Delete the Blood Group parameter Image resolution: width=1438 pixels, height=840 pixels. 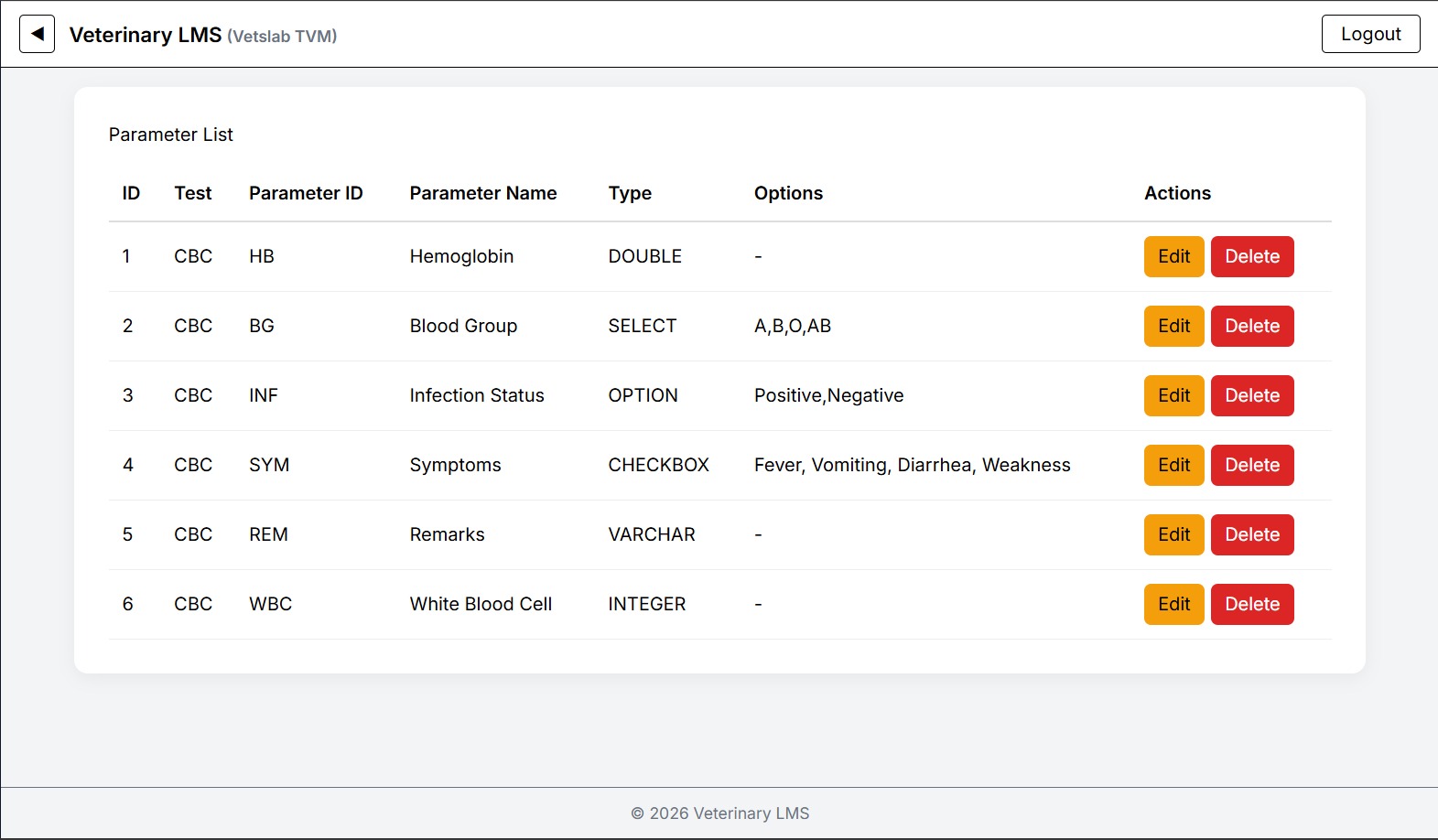1251,326
